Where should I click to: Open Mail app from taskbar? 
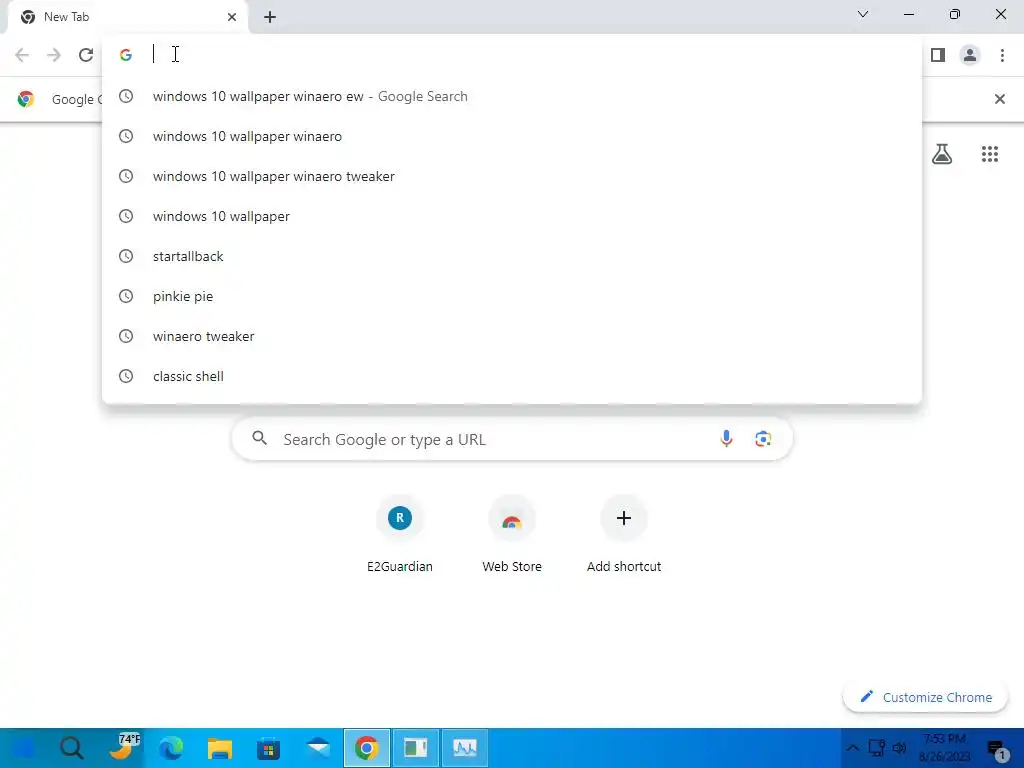click(318, 748)
